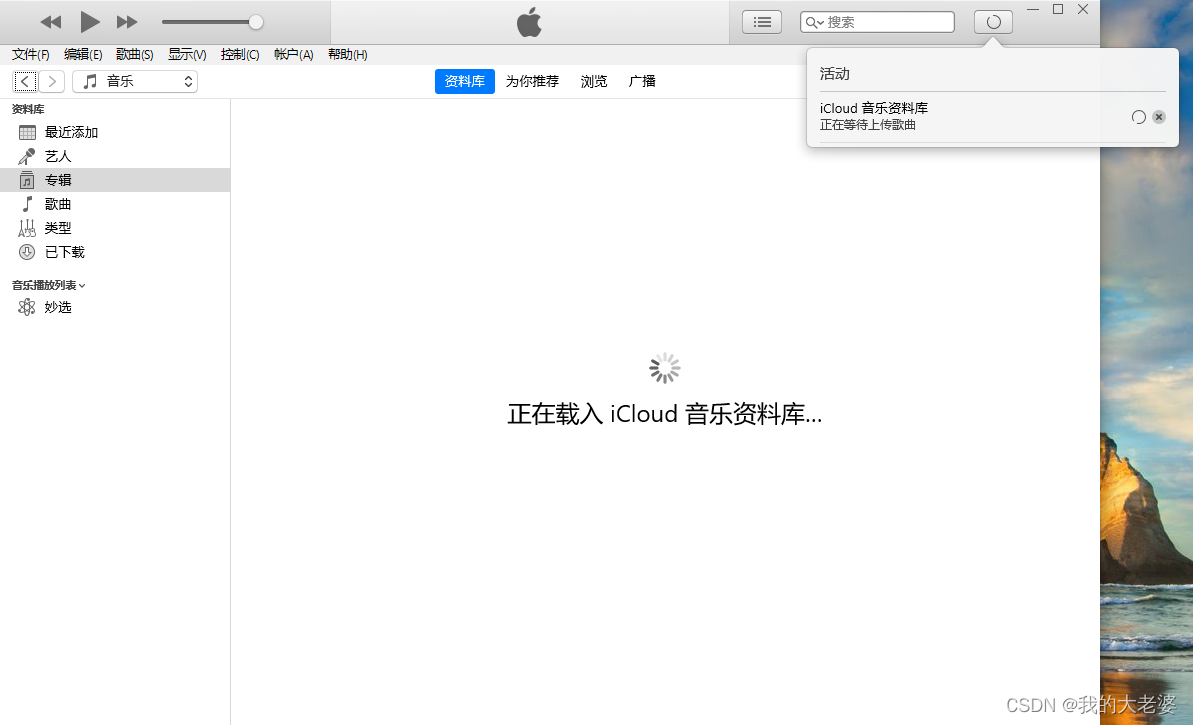The image size is (1193, 725).
Task: Select 专辑 in sidebar
Action: pyautogui.click(x=115, y=180)
